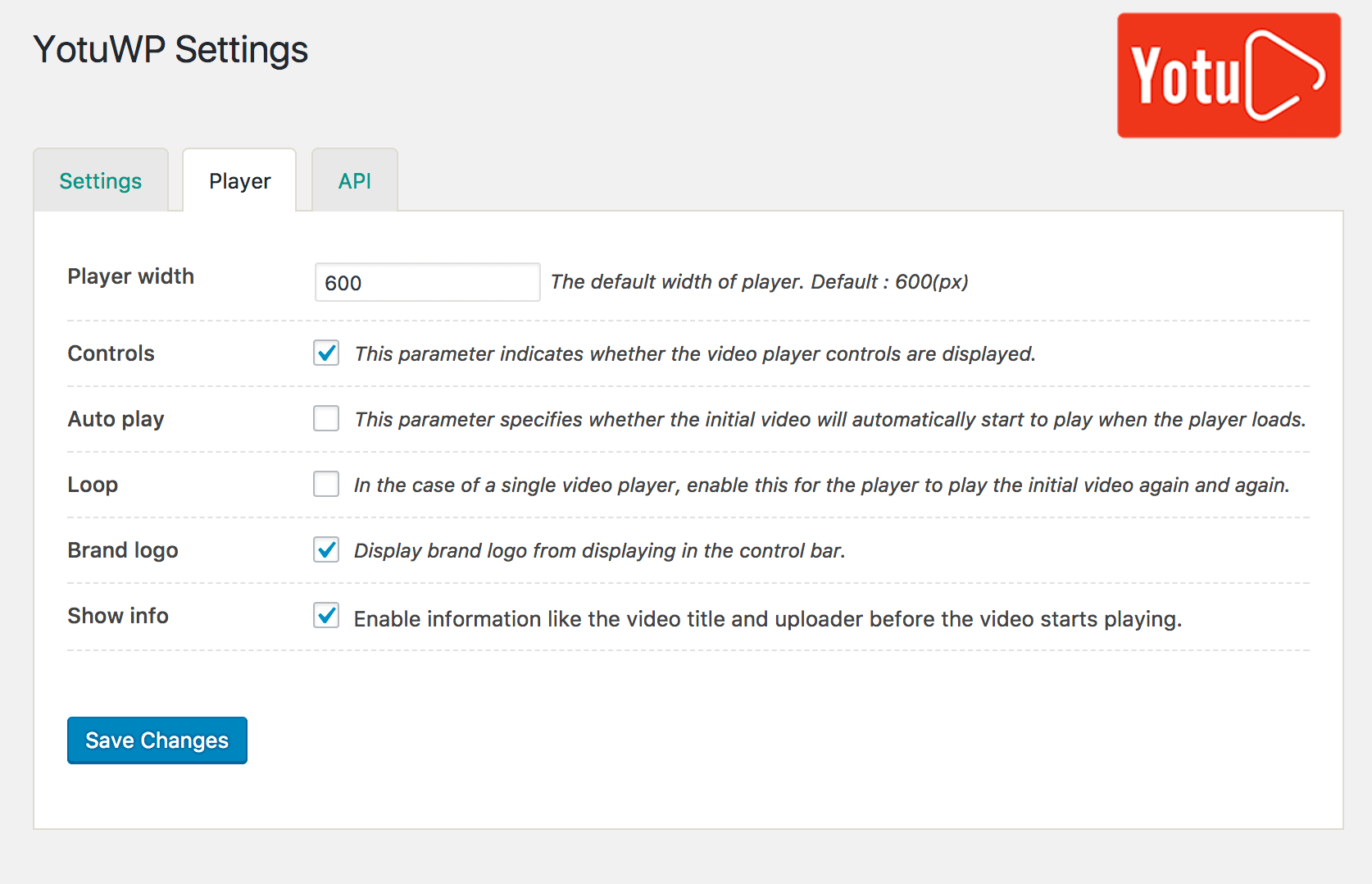Click the Controls setting label
This screenshot has height=884, width=1372.
[111, 353]
